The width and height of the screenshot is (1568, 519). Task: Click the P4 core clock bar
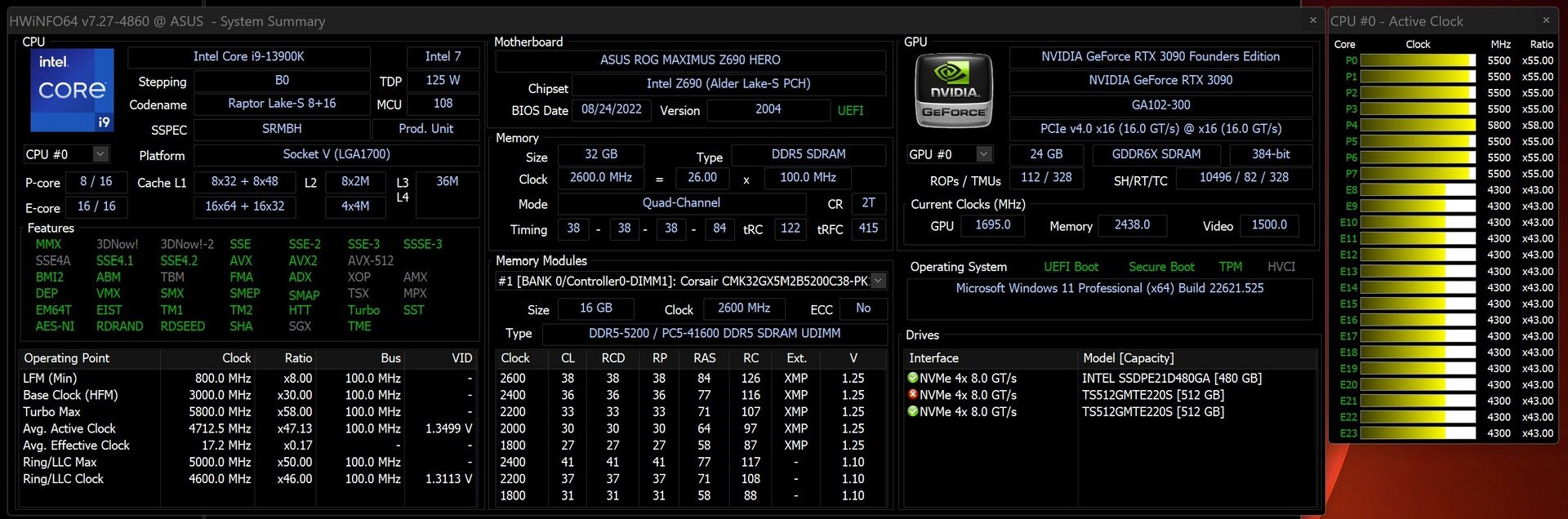point(1418,126)
